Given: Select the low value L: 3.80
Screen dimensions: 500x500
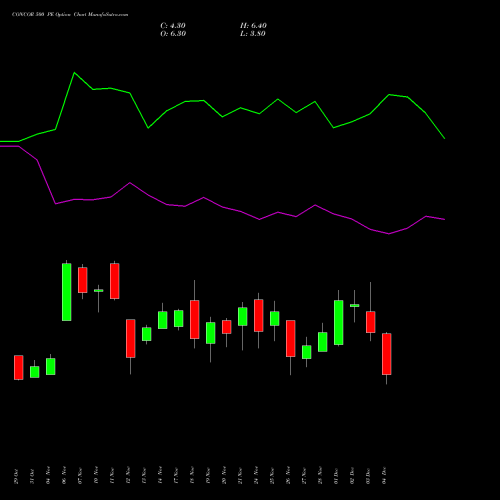Looking at the screenshot, I should click(x=253, y=34).
